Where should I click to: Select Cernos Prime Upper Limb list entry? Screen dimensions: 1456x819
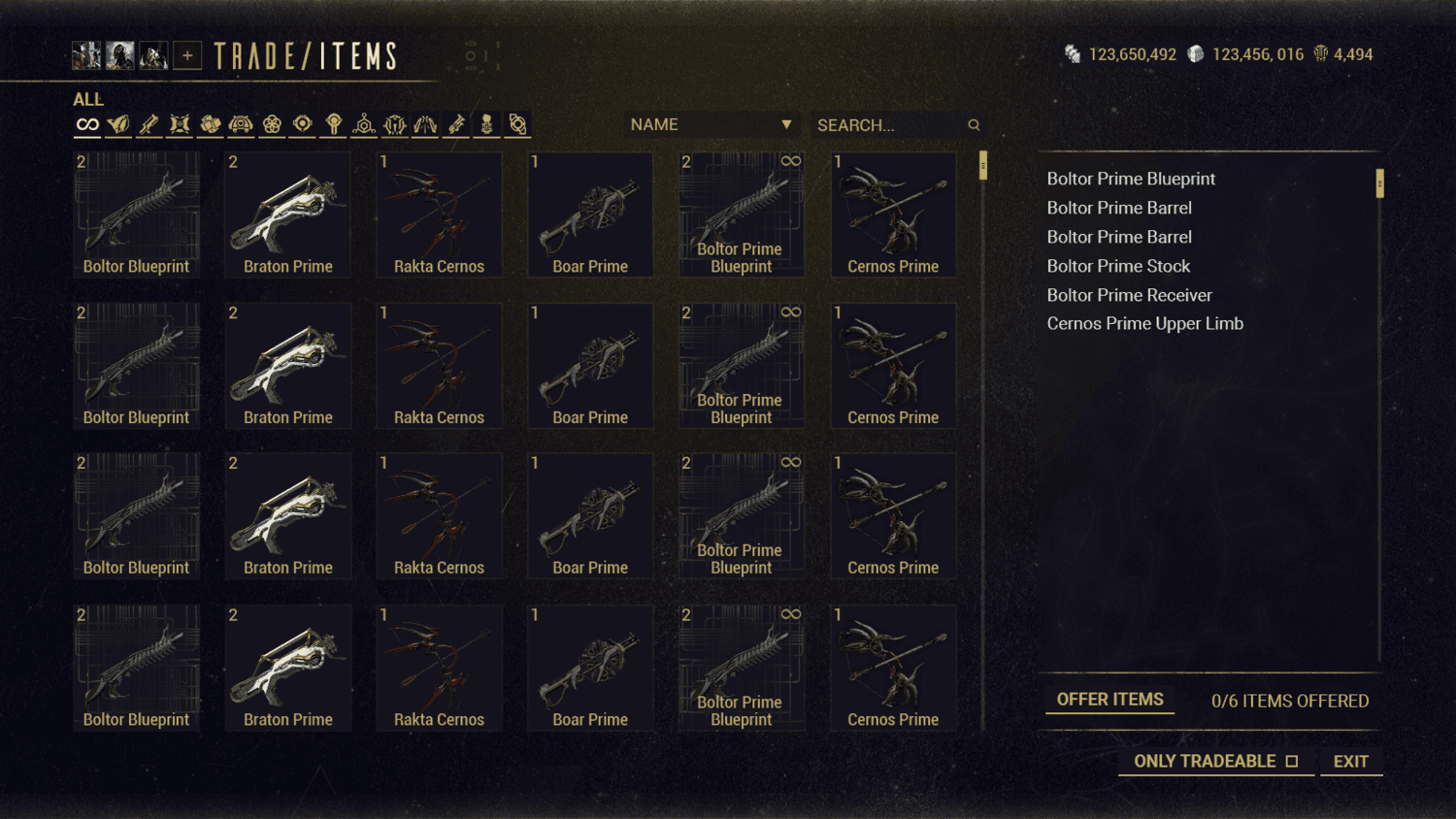coord(1144,324)
